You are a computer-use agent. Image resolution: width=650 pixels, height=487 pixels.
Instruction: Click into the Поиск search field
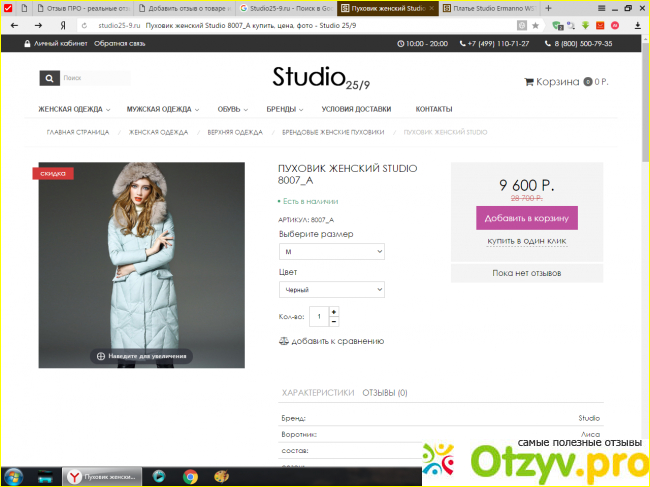[x=94, y=78]
